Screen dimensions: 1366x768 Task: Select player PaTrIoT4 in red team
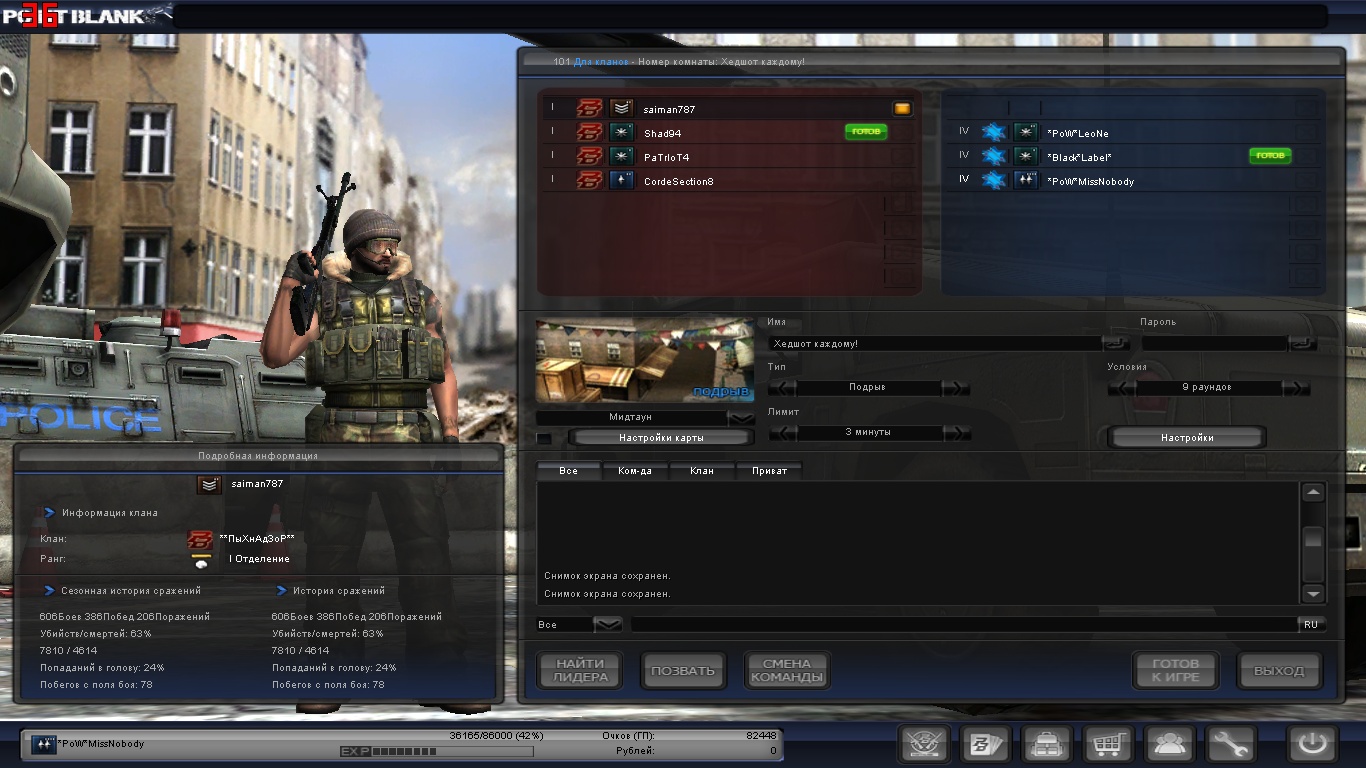[x=730, y=157]
